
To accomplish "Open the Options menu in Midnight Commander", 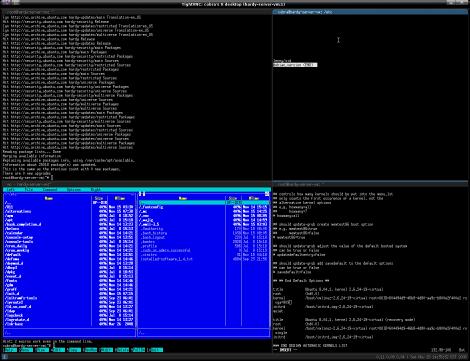I will (x=74, y=189).
